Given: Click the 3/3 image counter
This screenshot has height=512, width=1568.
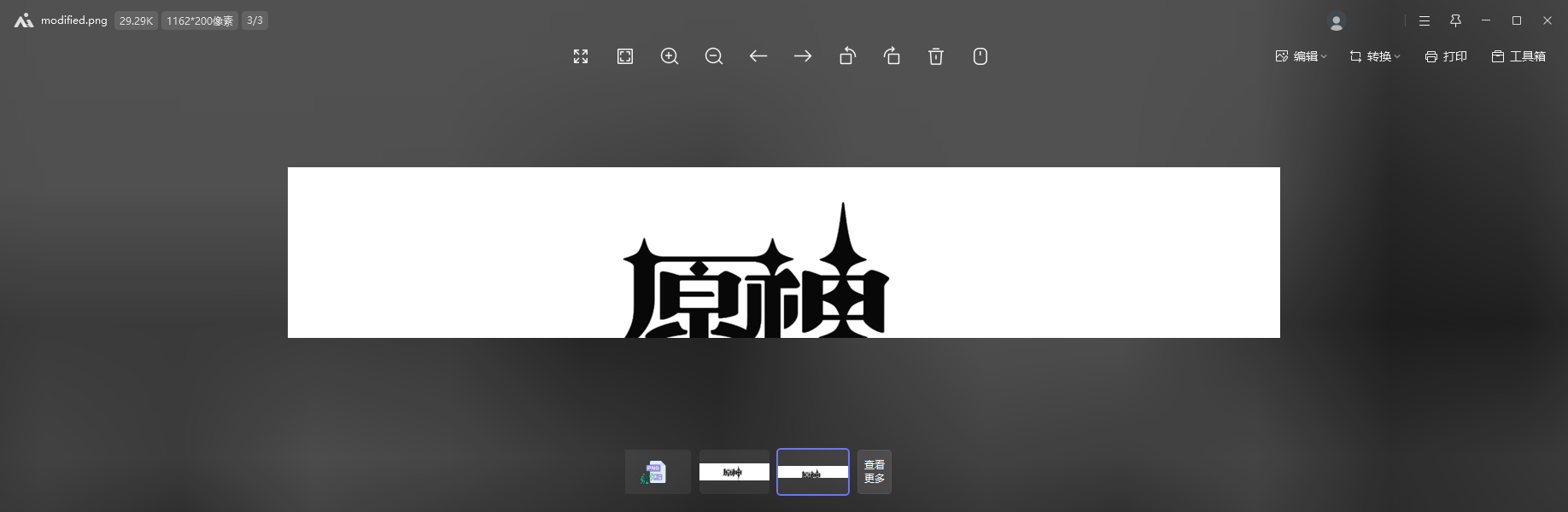Looking at the screenshot, I should point(255,20).
